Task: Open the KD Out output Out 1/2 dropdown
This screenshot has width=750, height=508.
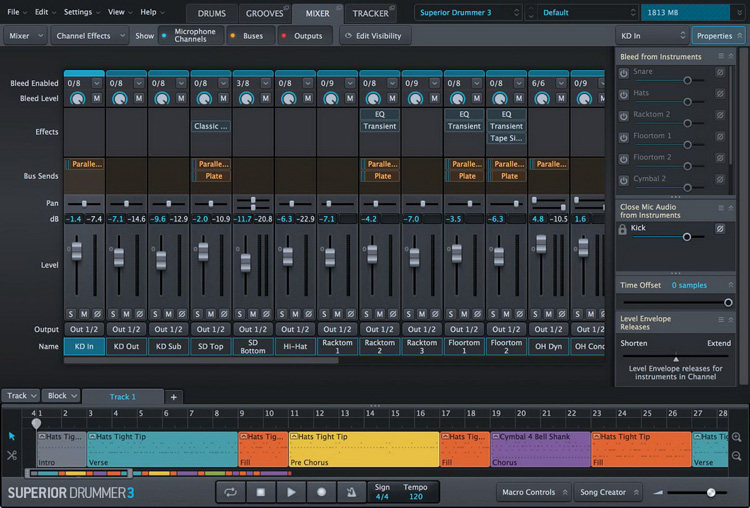Action: 126,329
